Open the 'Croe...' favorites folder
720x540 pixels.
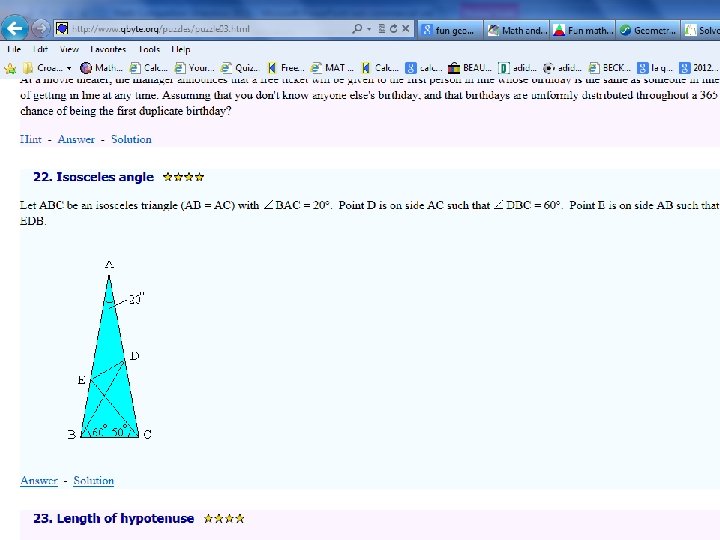(x=43, y=68)
